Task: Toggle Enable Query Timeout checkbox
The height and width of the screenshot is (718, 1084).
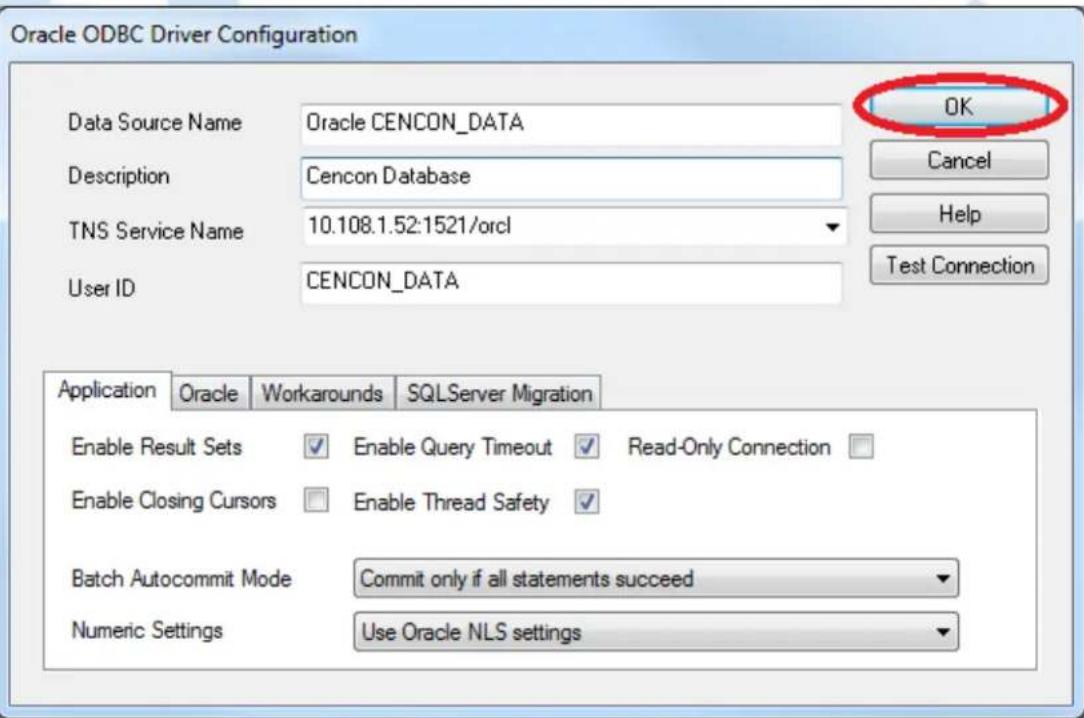Action: pyautogui.click(x=587, y=446)
